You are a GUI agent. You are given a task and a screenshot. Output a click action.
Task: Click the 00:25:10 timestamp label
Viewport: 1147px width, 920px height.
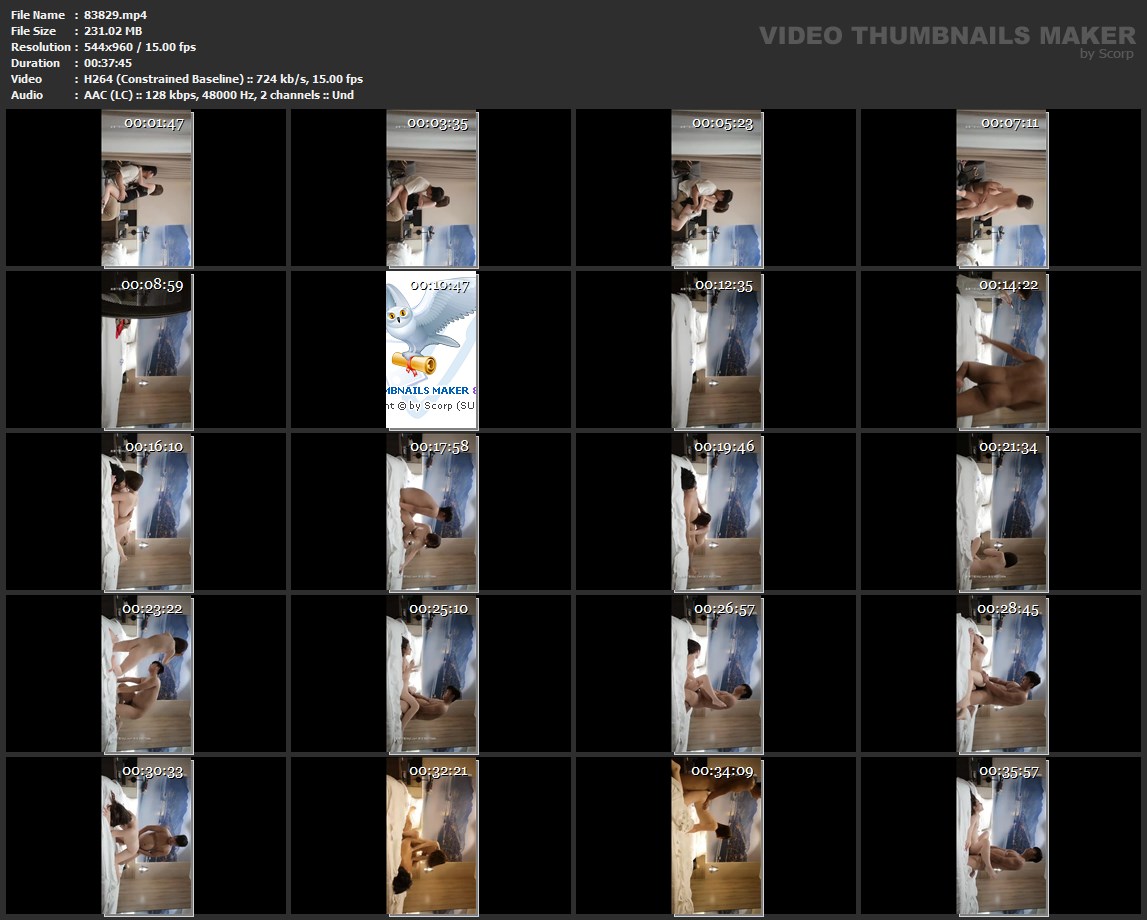click(x=438, y=608)
